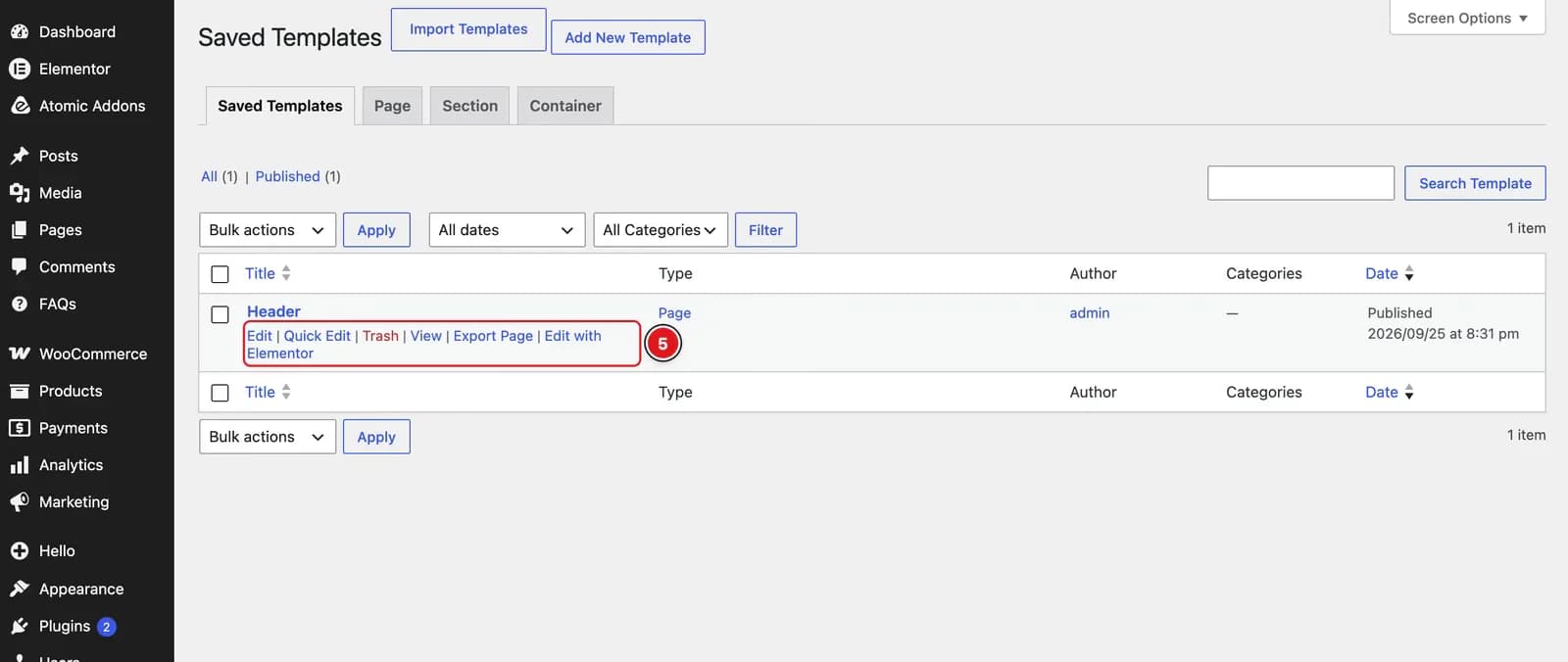Click the Add New Template button
The height and width of the screenshot is (662, 1568).
click(x=628, y=37)
